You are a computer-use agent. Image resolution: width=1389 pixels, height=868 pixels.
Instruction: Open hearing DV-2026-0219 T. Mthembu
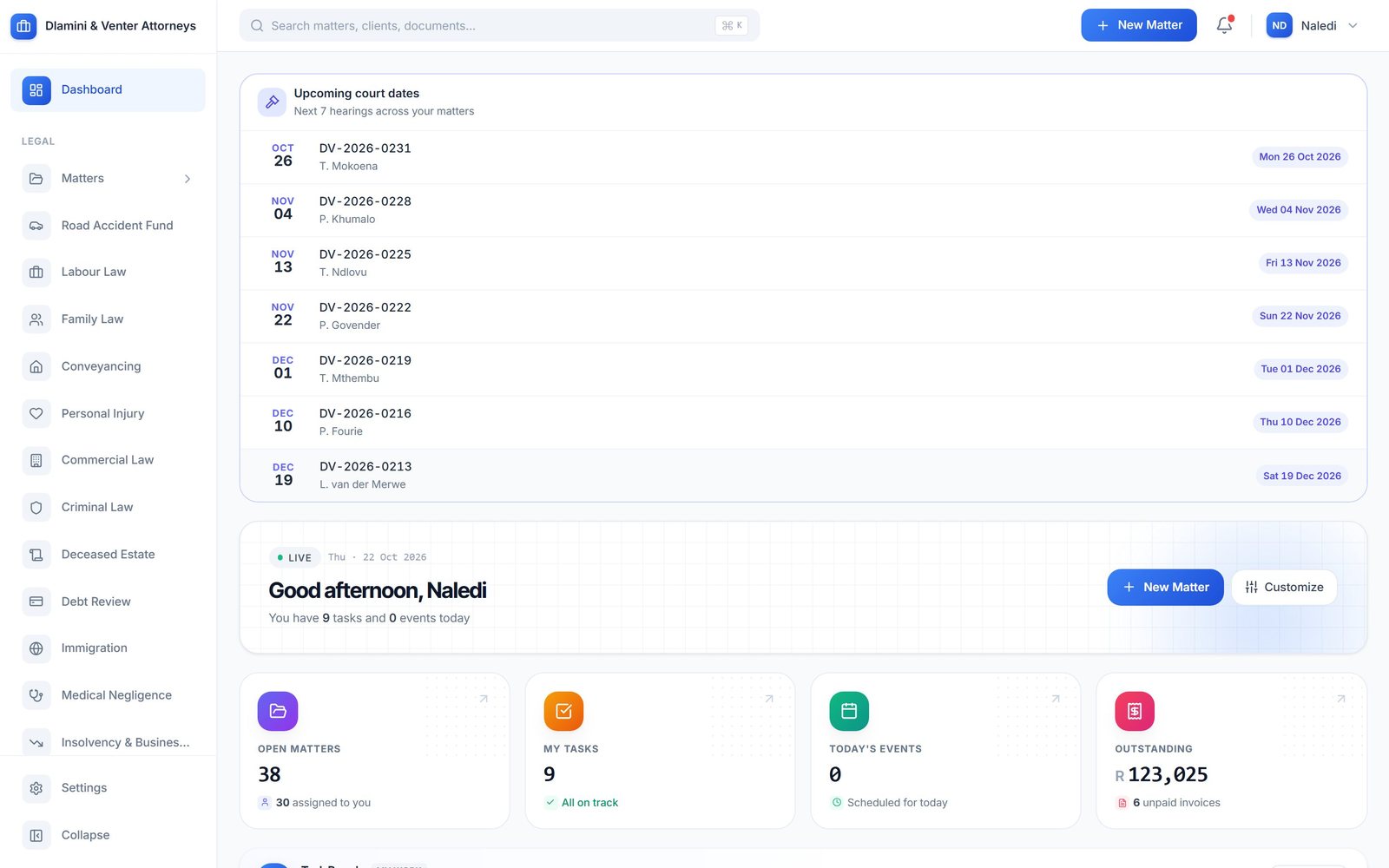click(803, 369)
